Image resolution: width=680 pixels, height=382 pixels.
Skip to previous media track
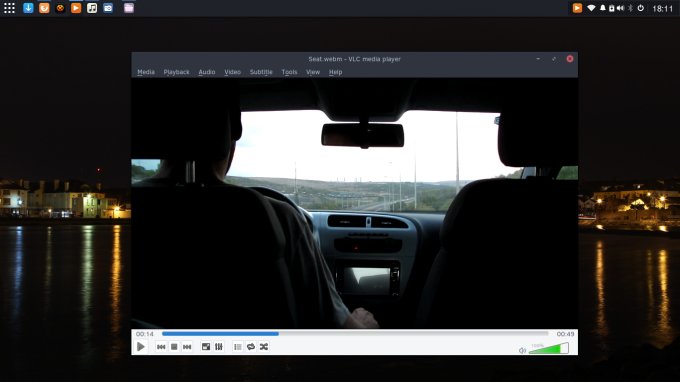[161, 347]
